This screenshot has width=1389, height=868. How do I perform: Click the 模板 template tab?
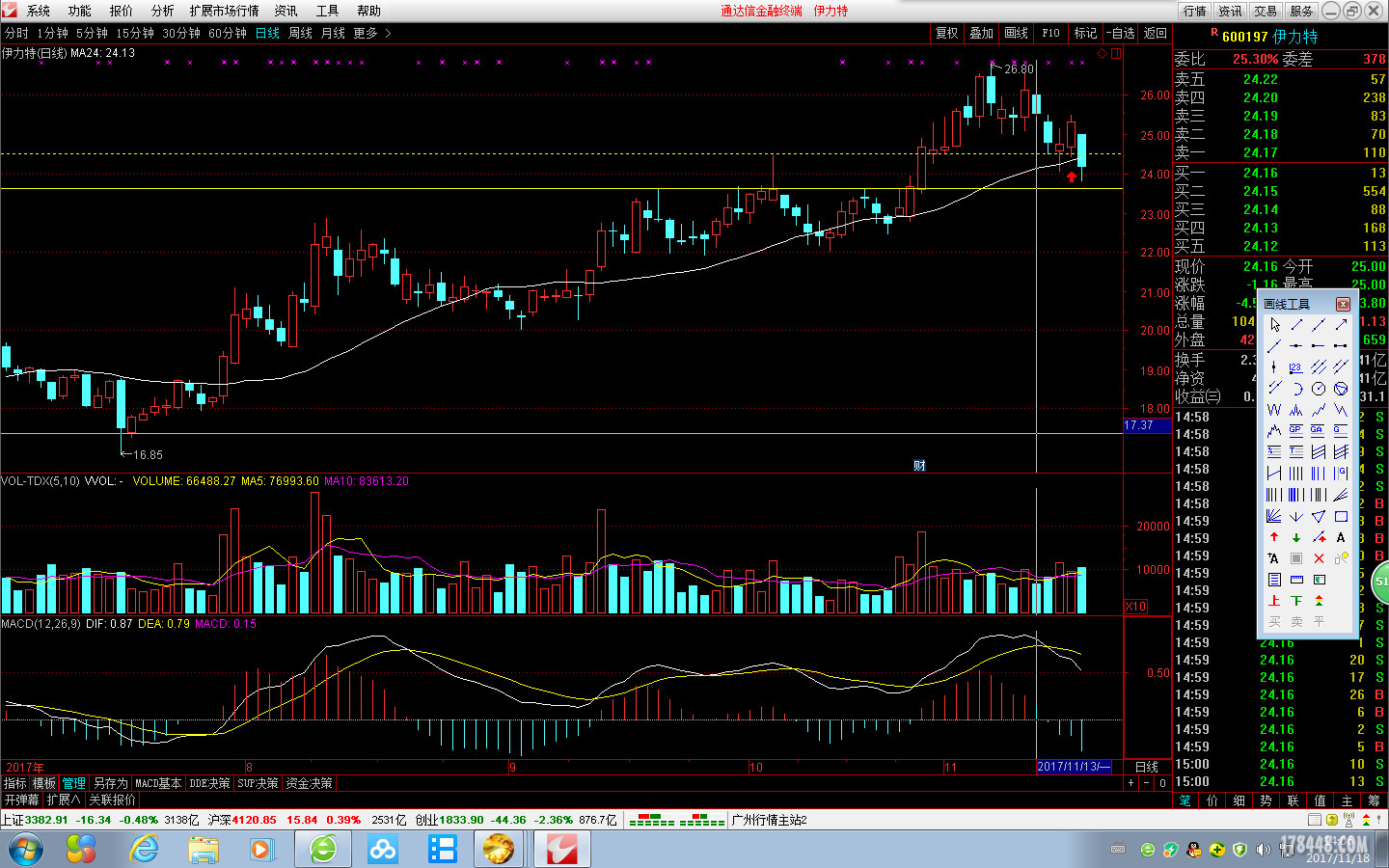click(x=44, y=783)
